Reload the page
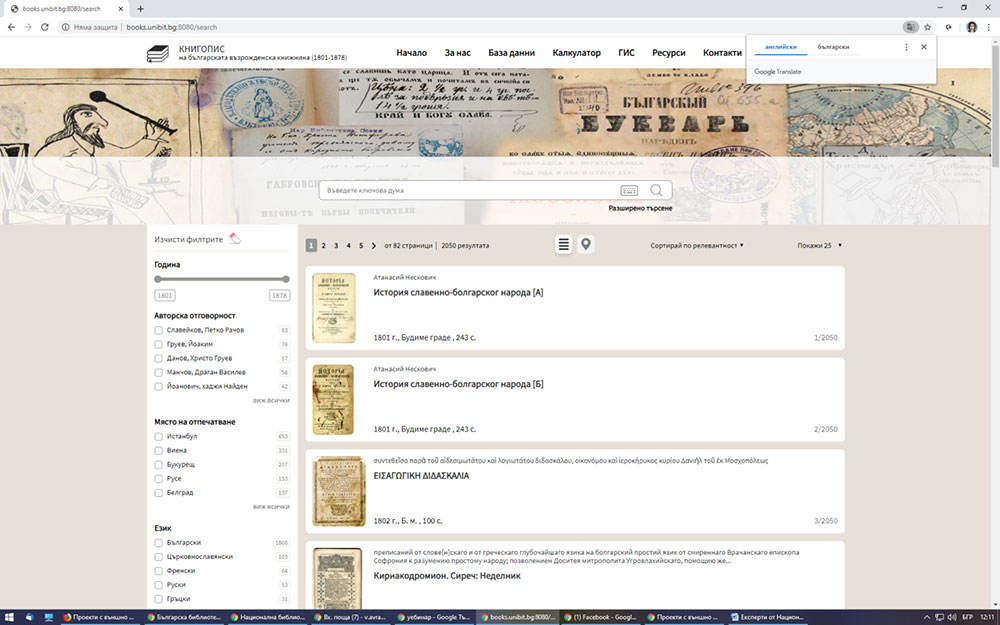This screenshot has height=625, width=1000. coord(45,27)
